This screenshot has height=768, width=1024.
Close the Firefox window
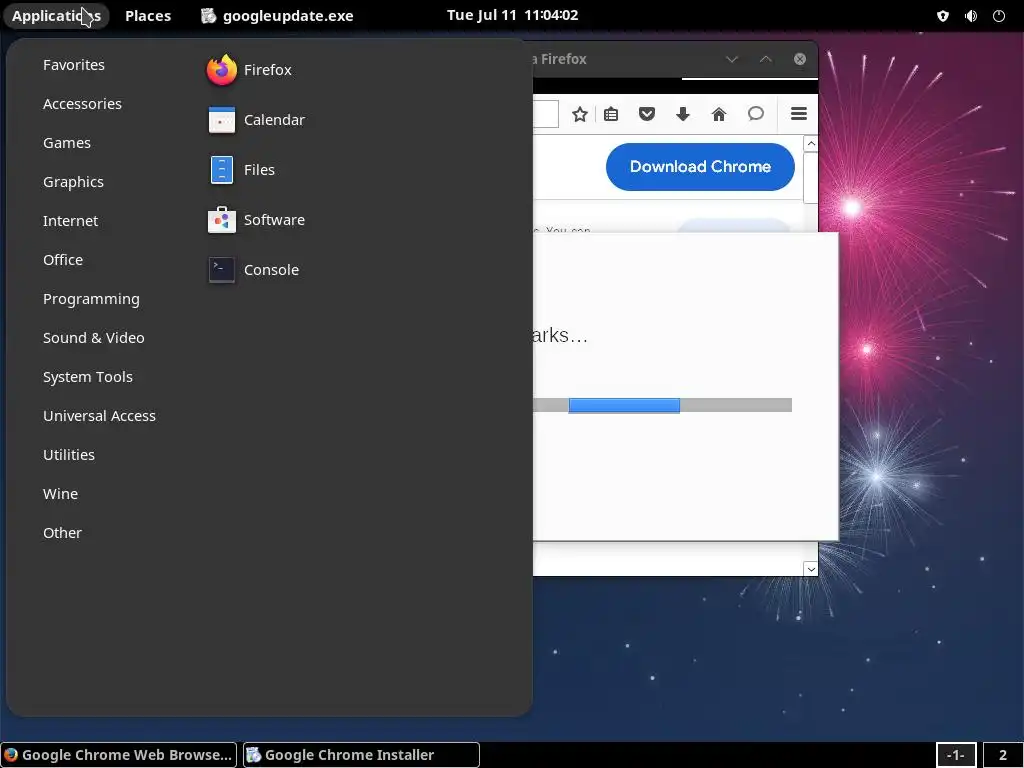pos(800,59)
